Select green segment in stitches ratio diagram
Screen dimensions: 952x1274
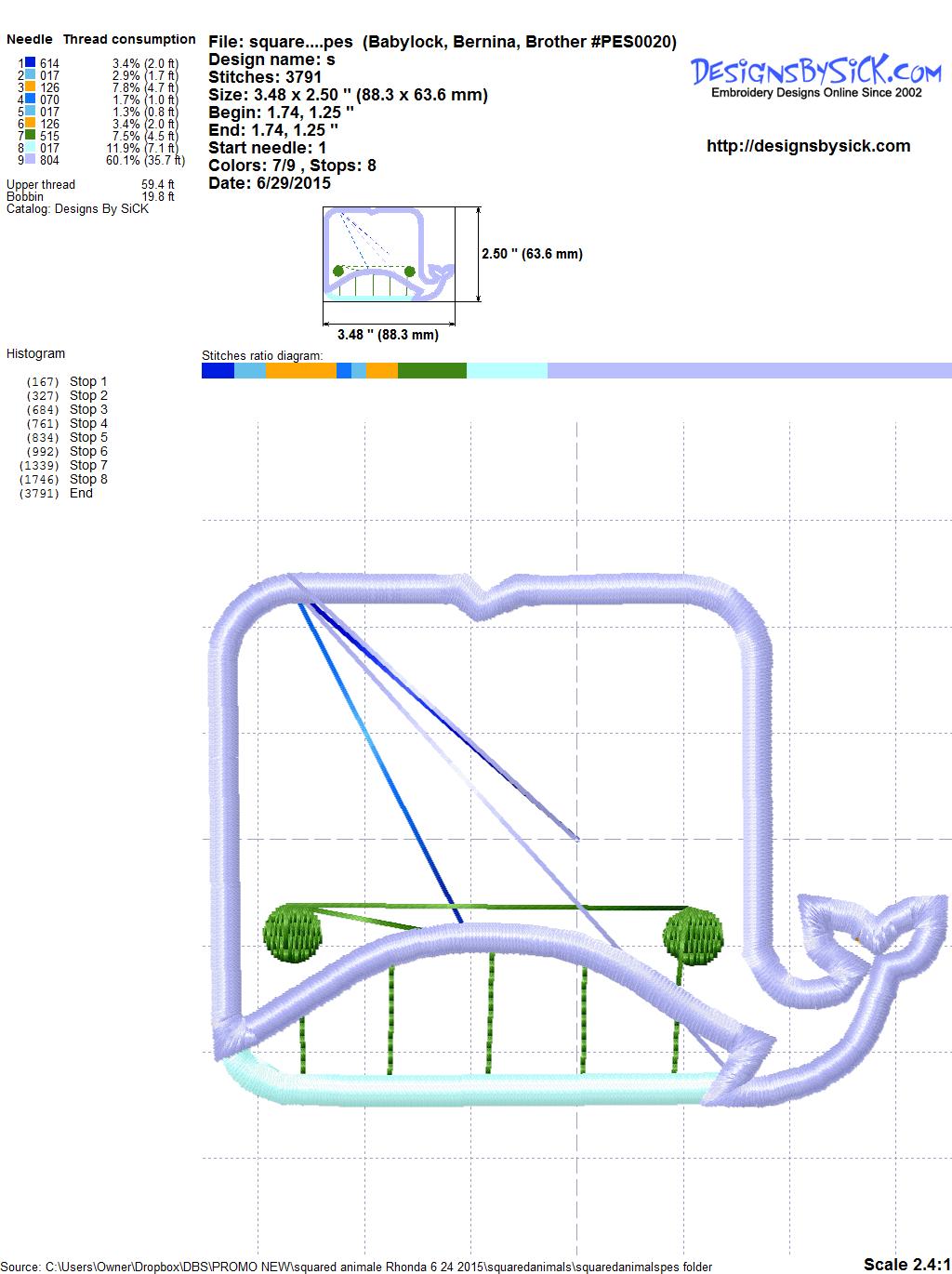(x=431, y=371)
